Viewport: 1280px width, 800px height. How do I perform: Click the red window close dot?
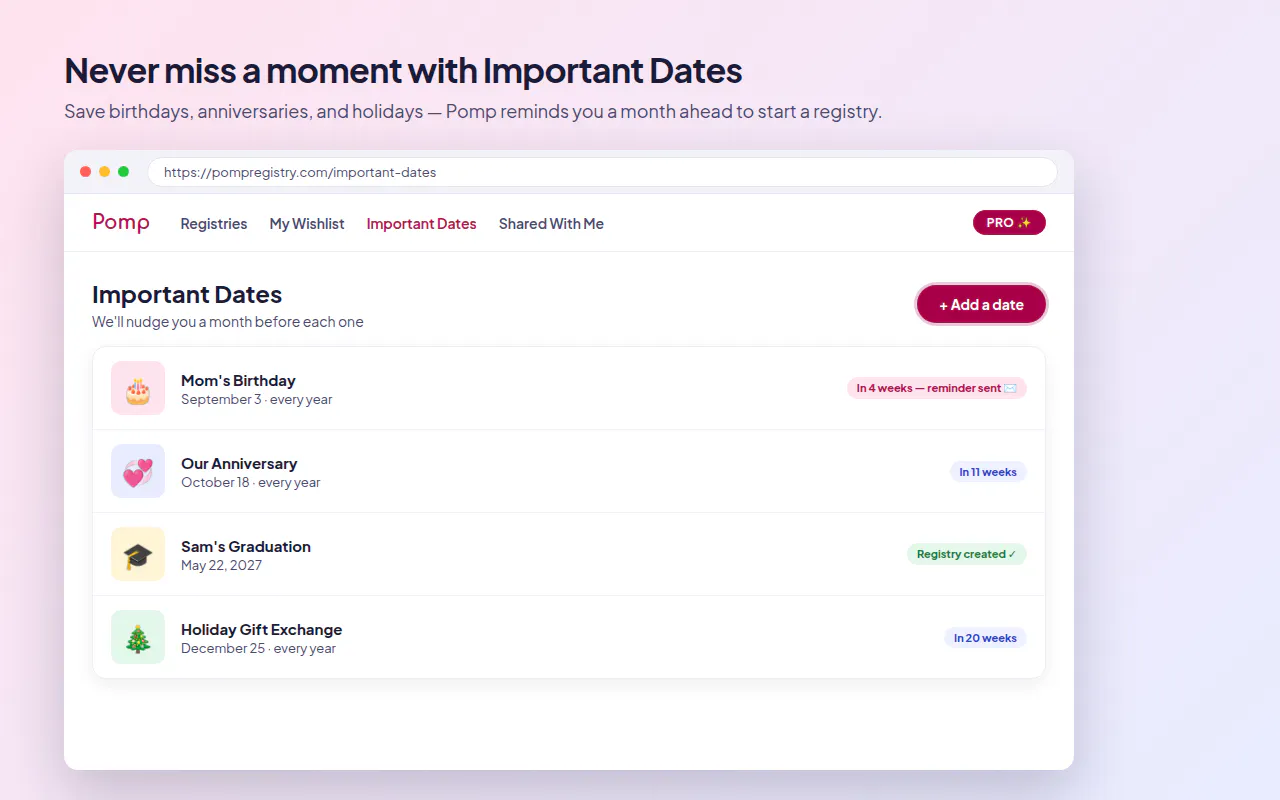click(86, 172)
